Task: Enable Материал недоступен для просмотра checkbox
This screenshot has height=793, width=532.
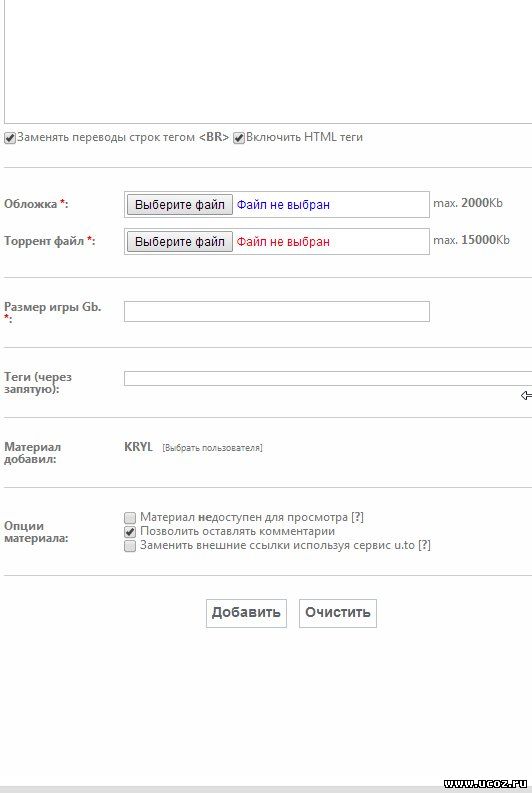Action: (x=130, y=517)
